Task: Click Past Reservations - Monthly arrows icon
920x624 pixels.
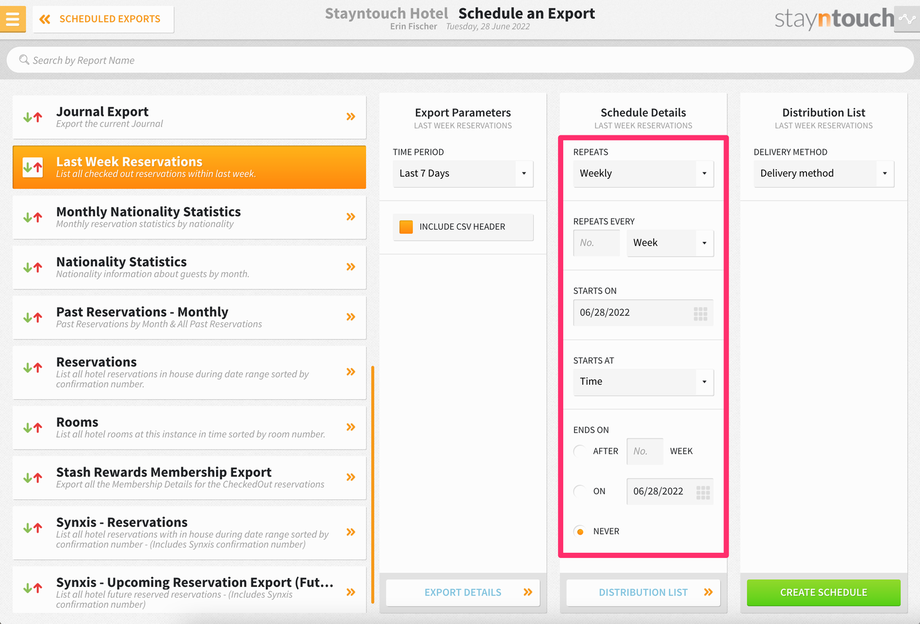Action: coord(33,317)
